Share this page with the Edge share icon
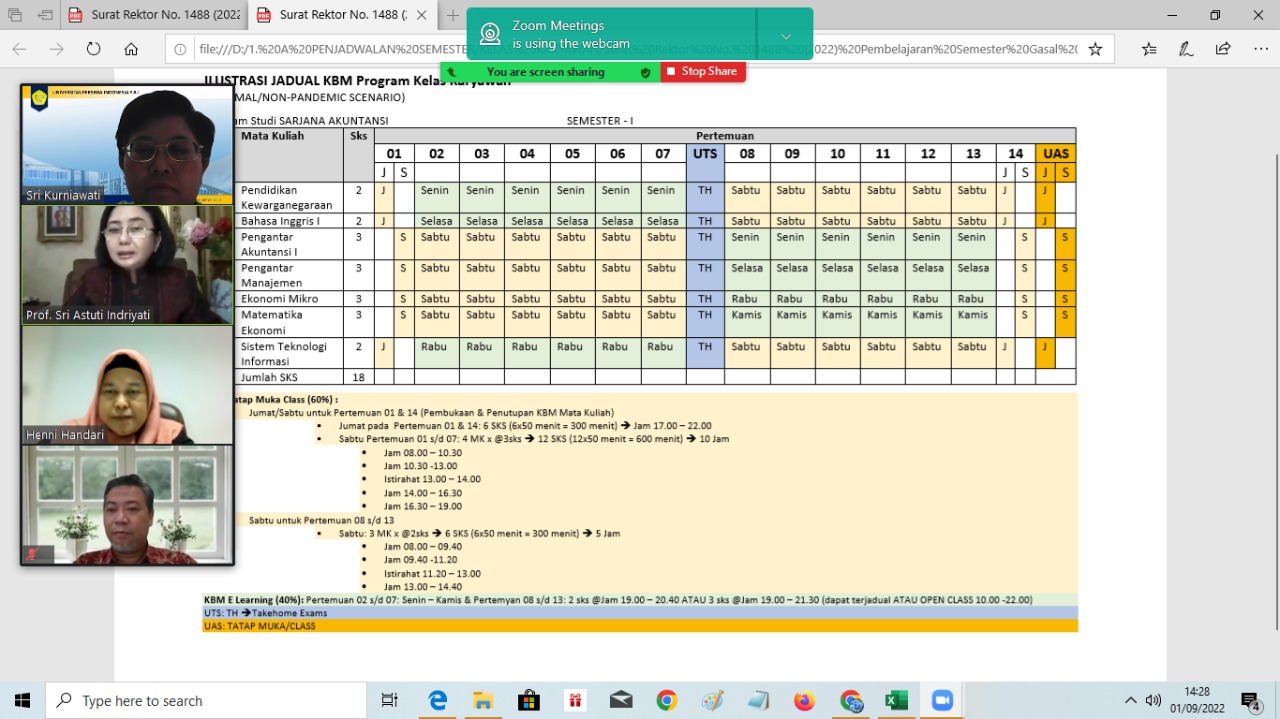Image resolution: width=1280 pixels, height=719 pixels. coord(1223,49)
